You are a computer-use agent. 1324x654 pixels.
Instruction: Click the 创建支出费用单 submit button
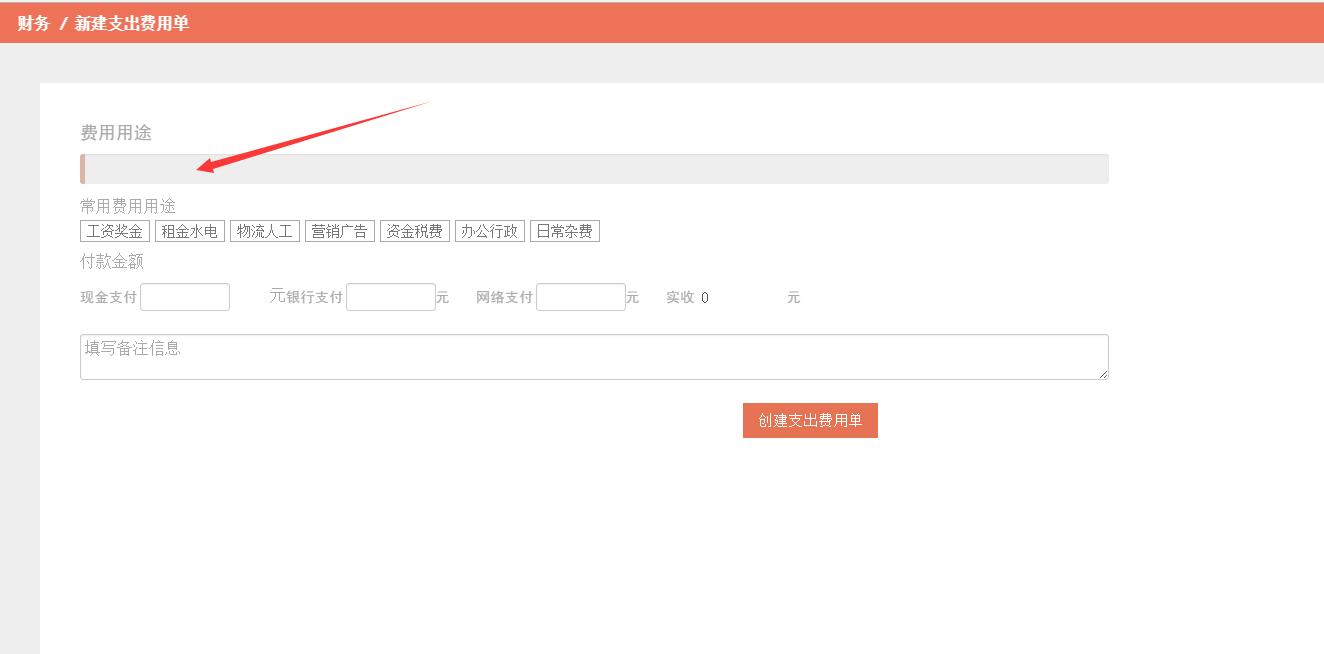click(x=809, y=420)
